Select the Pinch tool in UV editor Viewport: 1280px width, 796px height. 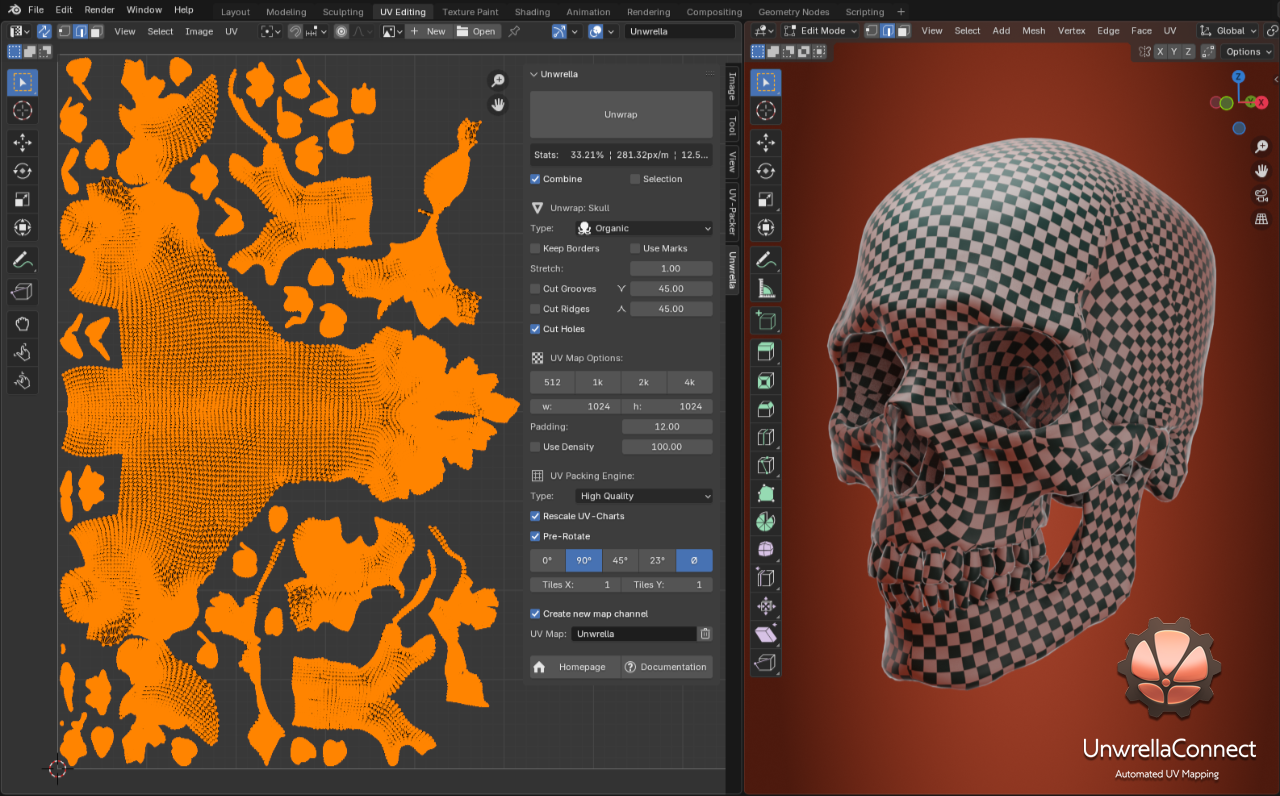click(22, 380)
